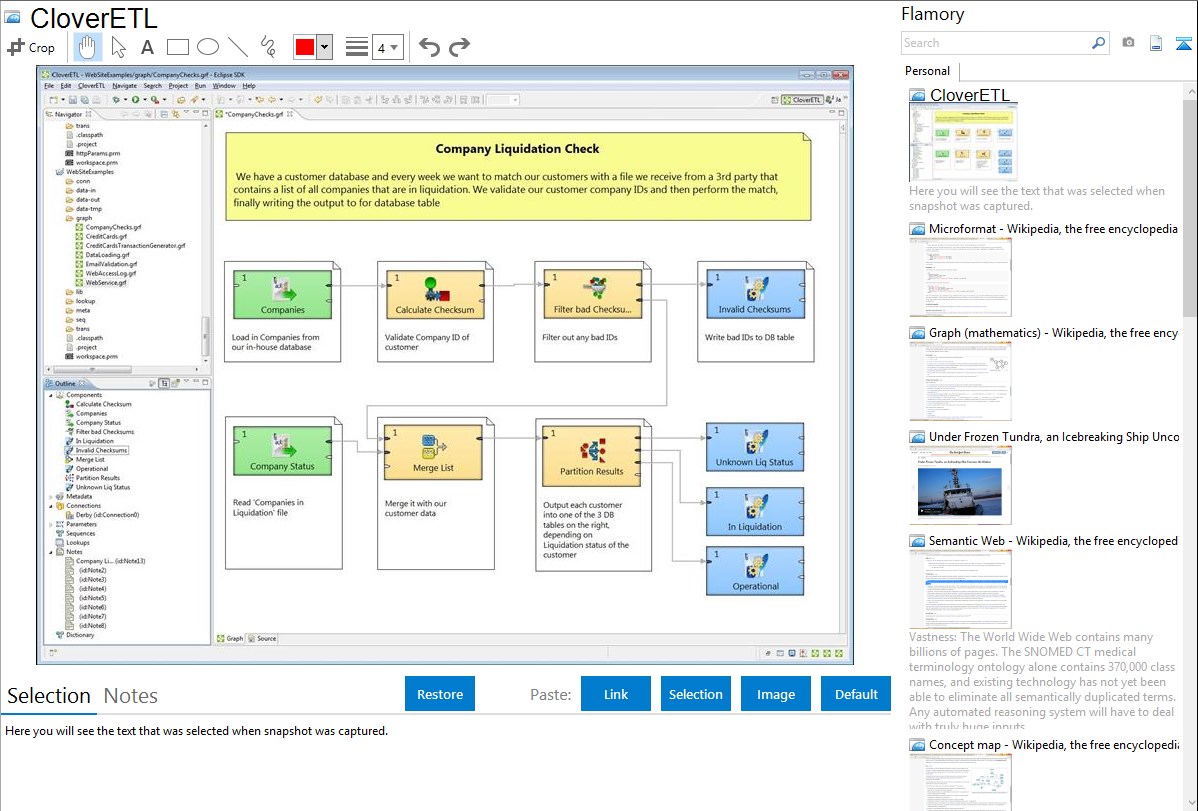Click the Paste Link button
Image resolution: width=1198 pixels, height=811 pixels.
616,694
